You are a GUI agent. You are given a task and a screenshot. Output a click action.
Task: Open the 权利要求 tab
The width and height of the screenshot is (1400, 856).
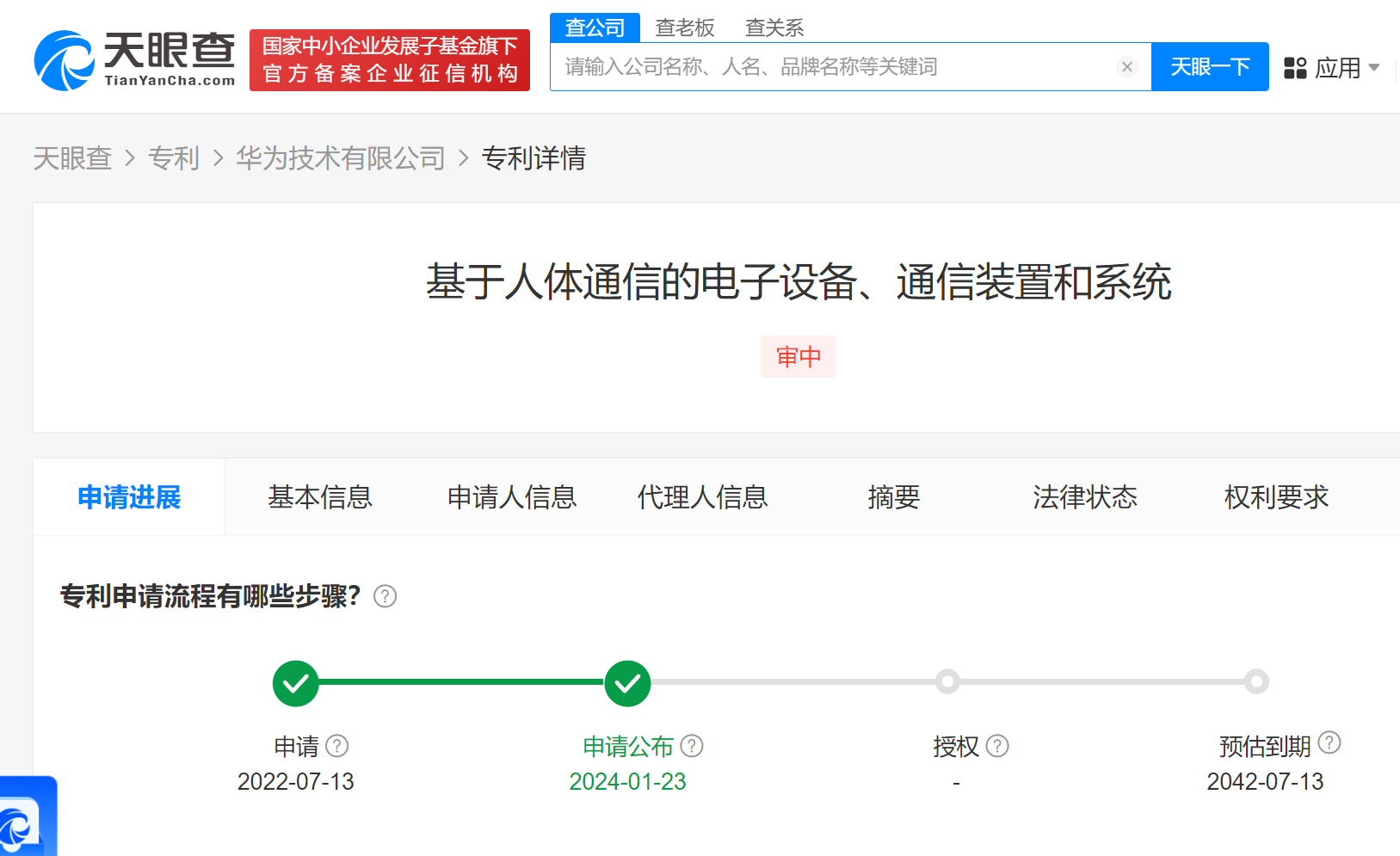click(1277, 497)
